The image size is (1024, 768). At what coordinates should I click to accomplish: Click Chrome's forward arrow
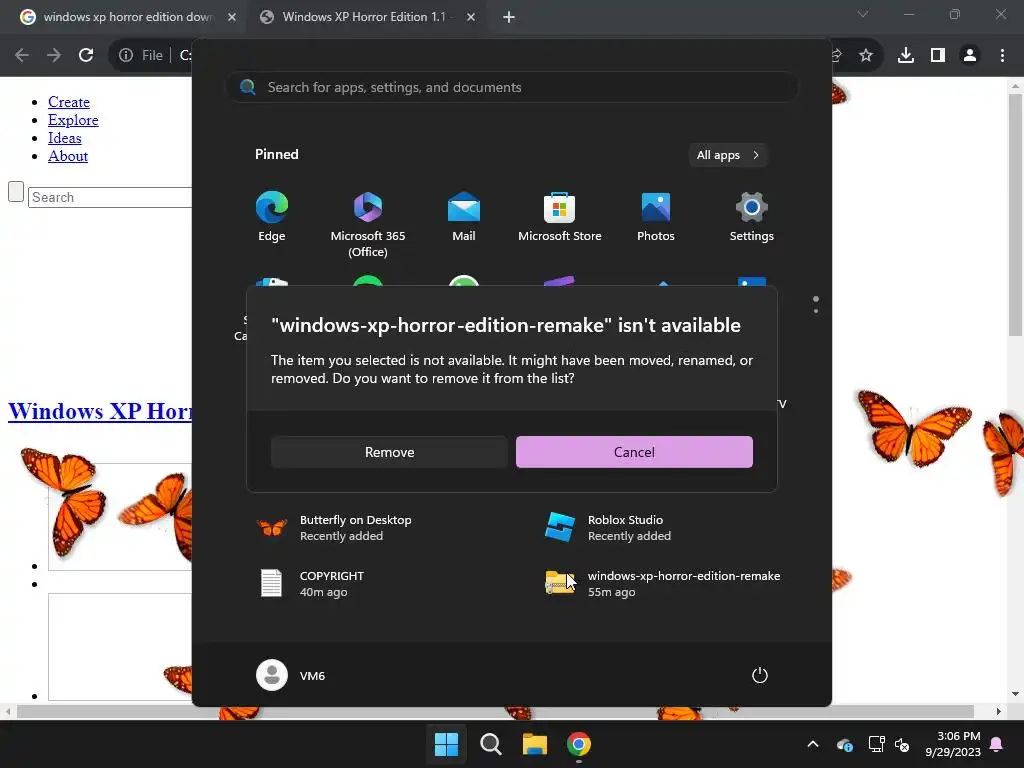pos(54,55)
